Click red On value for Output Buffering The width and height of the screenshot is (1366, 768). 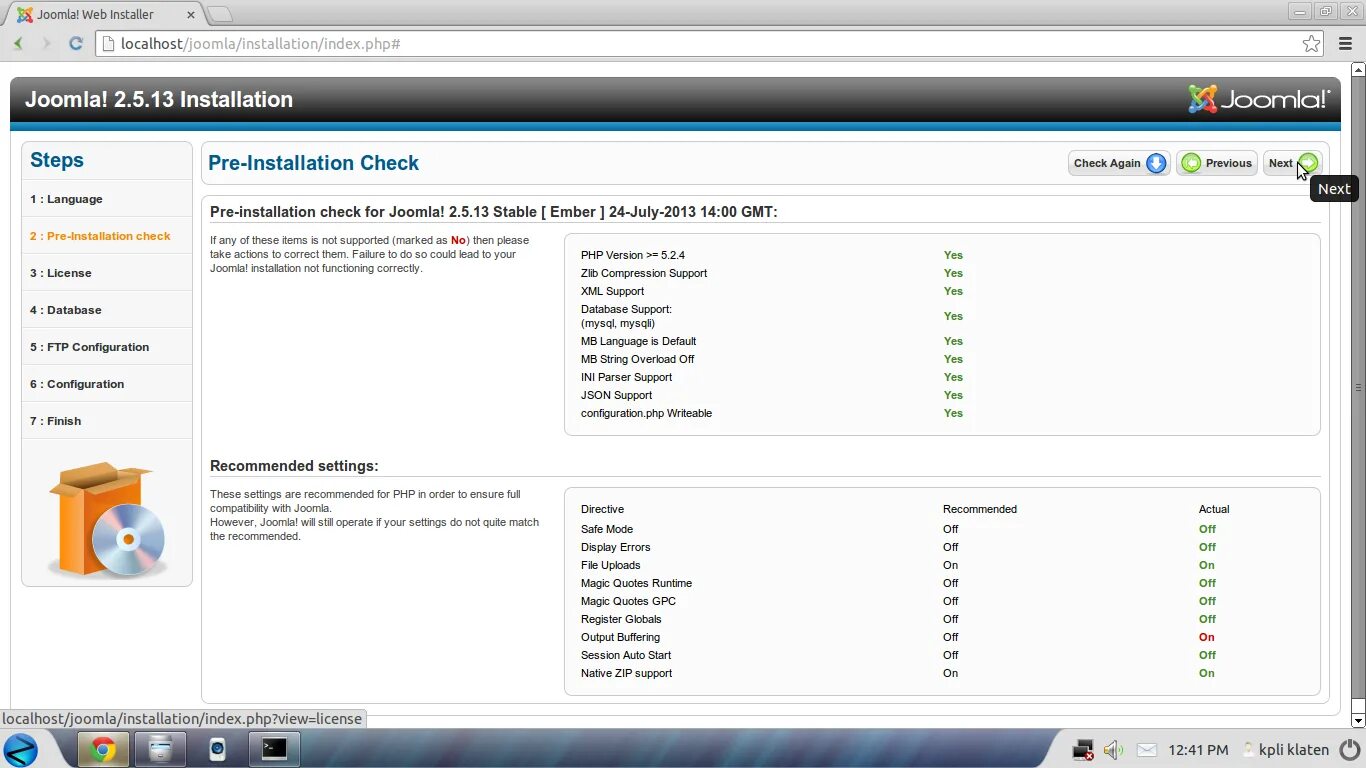(1206, 637)
